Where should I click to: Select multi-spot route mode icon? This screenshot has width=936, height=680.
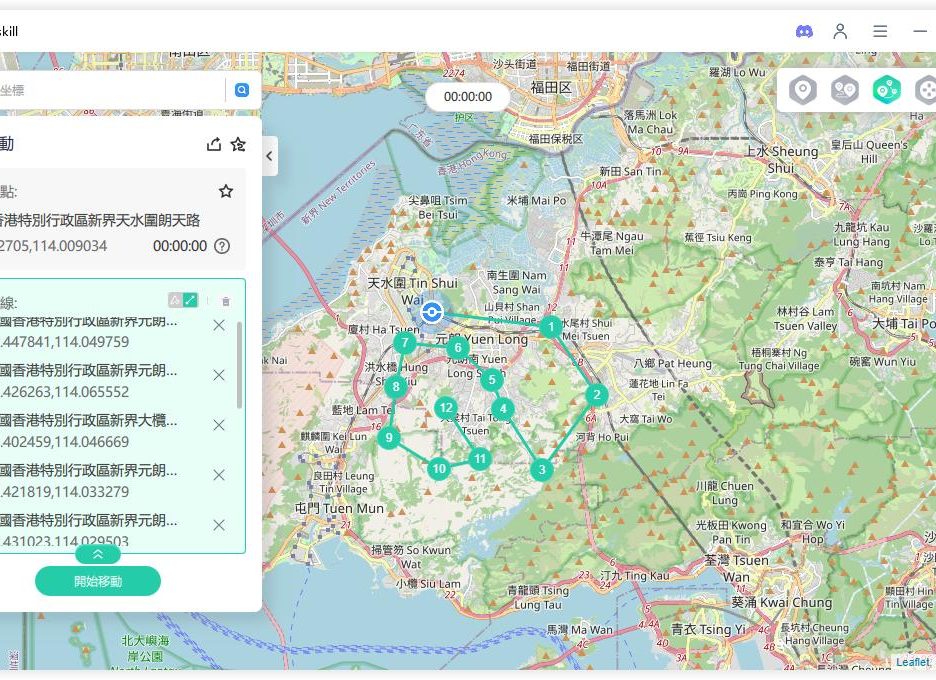pyautogui.click(x=886, y=91)
